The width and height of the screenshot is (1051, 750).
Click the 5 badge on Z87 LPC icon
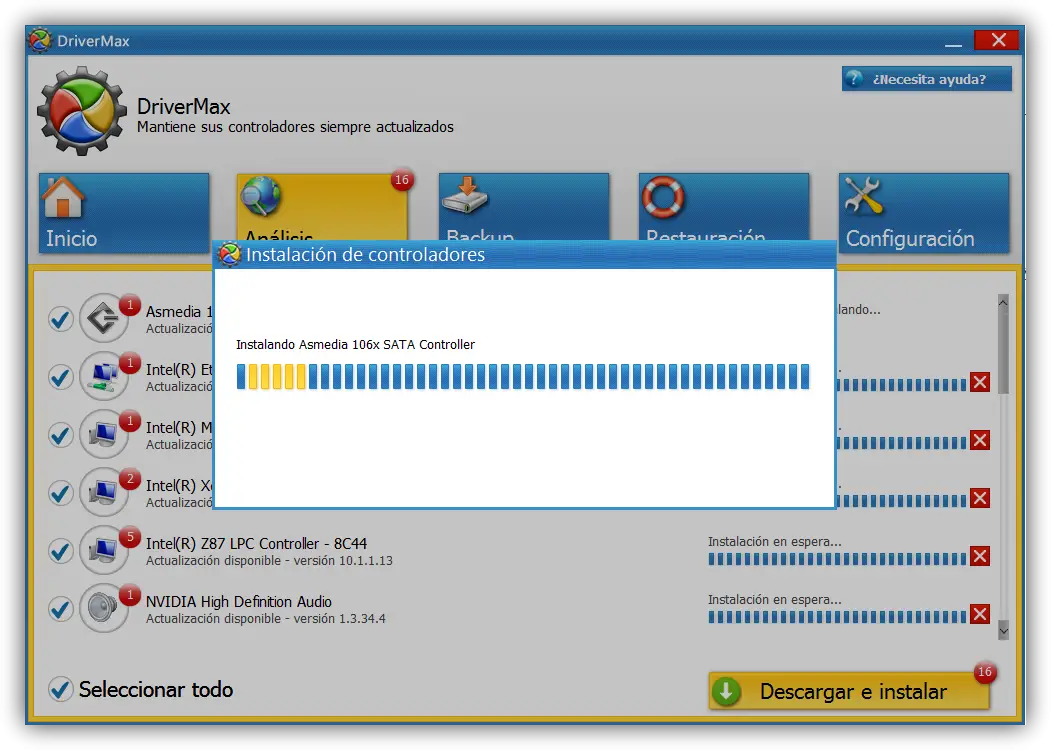pyautogui.click(x=130, y=537)
